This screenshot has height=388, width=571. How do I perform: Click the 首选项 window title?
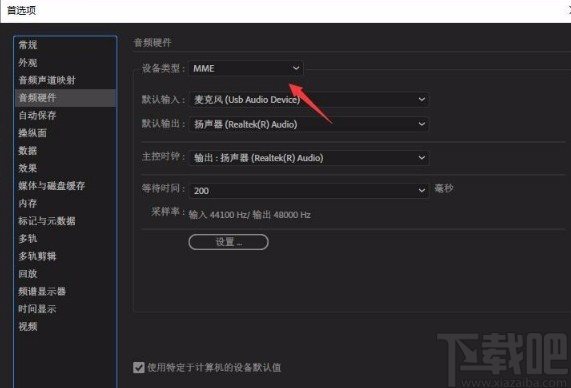click(21, 11)
